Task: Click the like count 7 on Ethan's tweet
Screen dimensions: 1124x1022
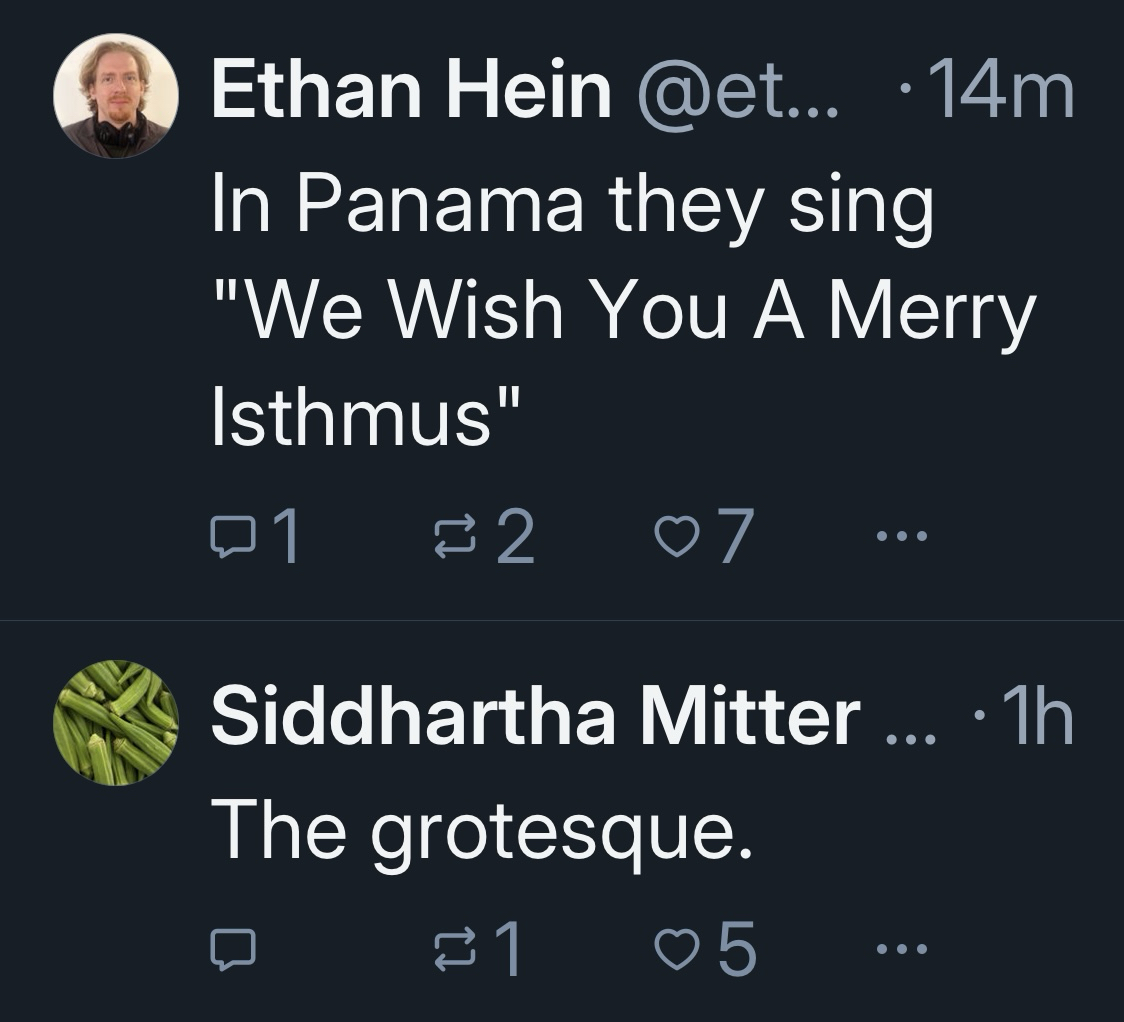Action: point(733,537)
